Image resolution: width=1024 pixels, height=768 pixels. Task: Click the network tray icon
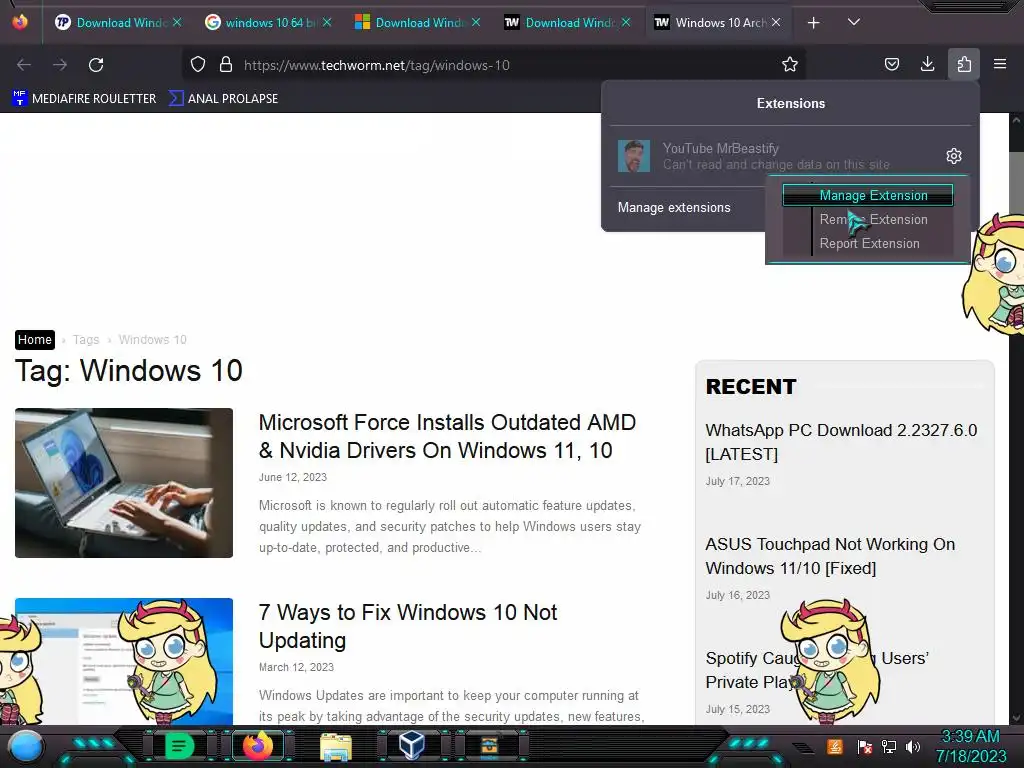pos(888,746)
